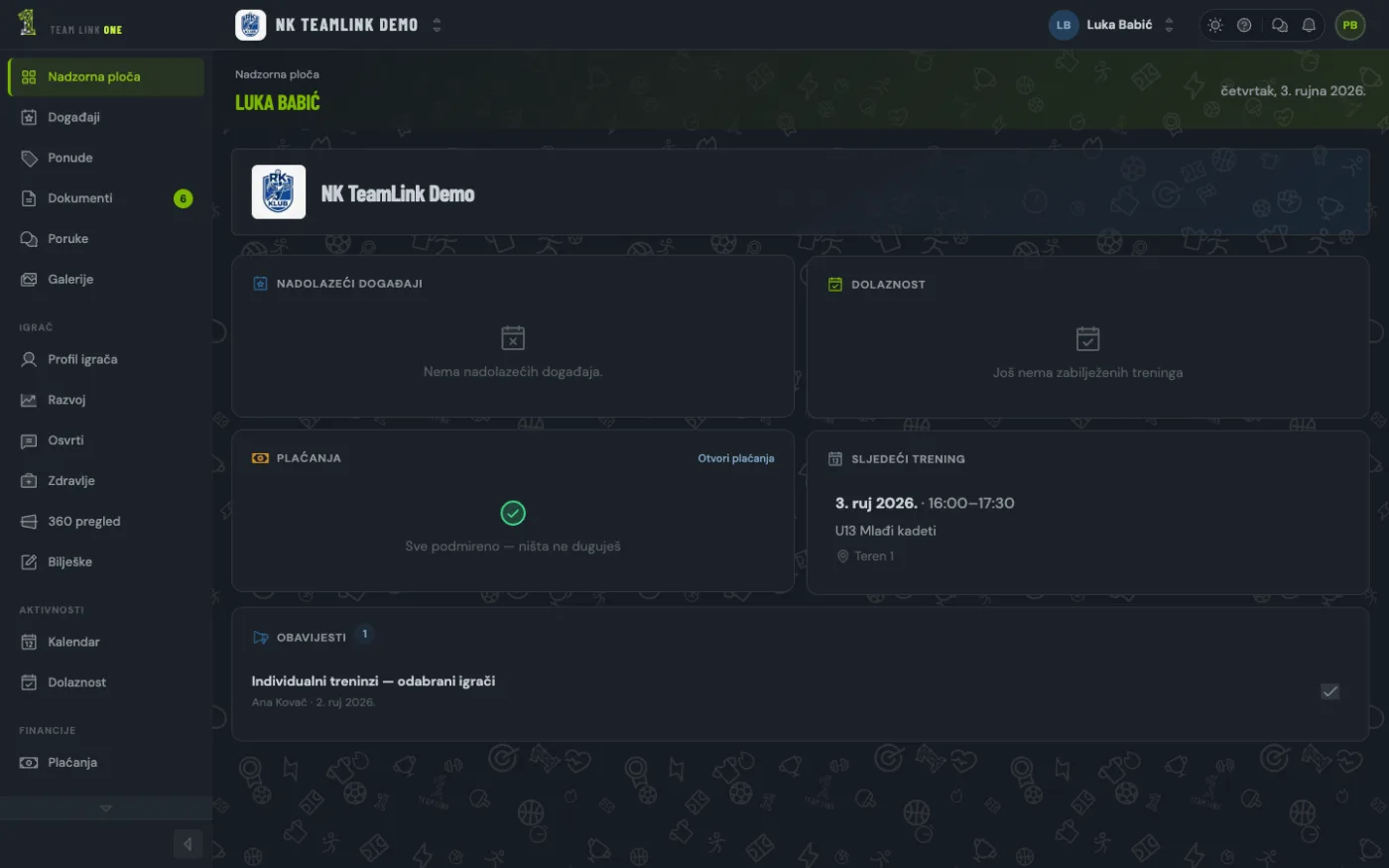Open notifications bell icon

click(1309, 25)
